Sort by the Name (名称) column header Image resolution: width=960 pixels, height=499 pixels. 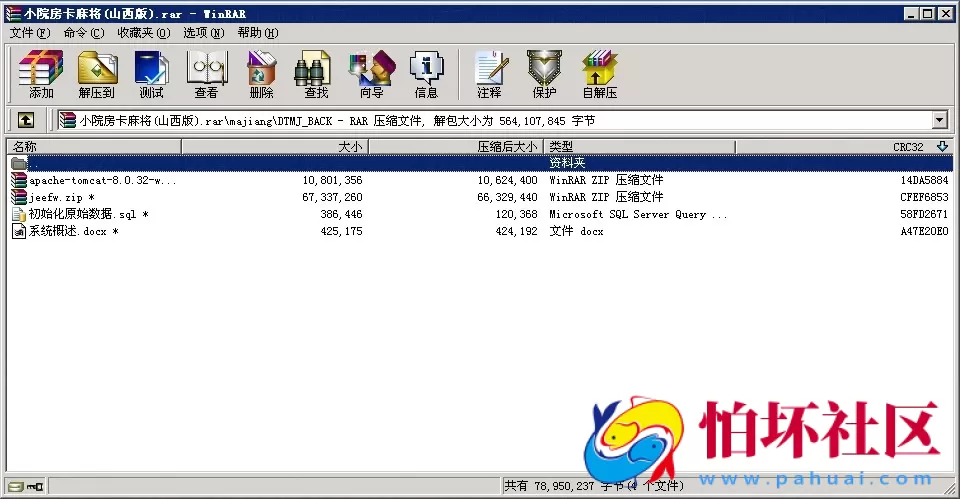click(x=95, y=147)
